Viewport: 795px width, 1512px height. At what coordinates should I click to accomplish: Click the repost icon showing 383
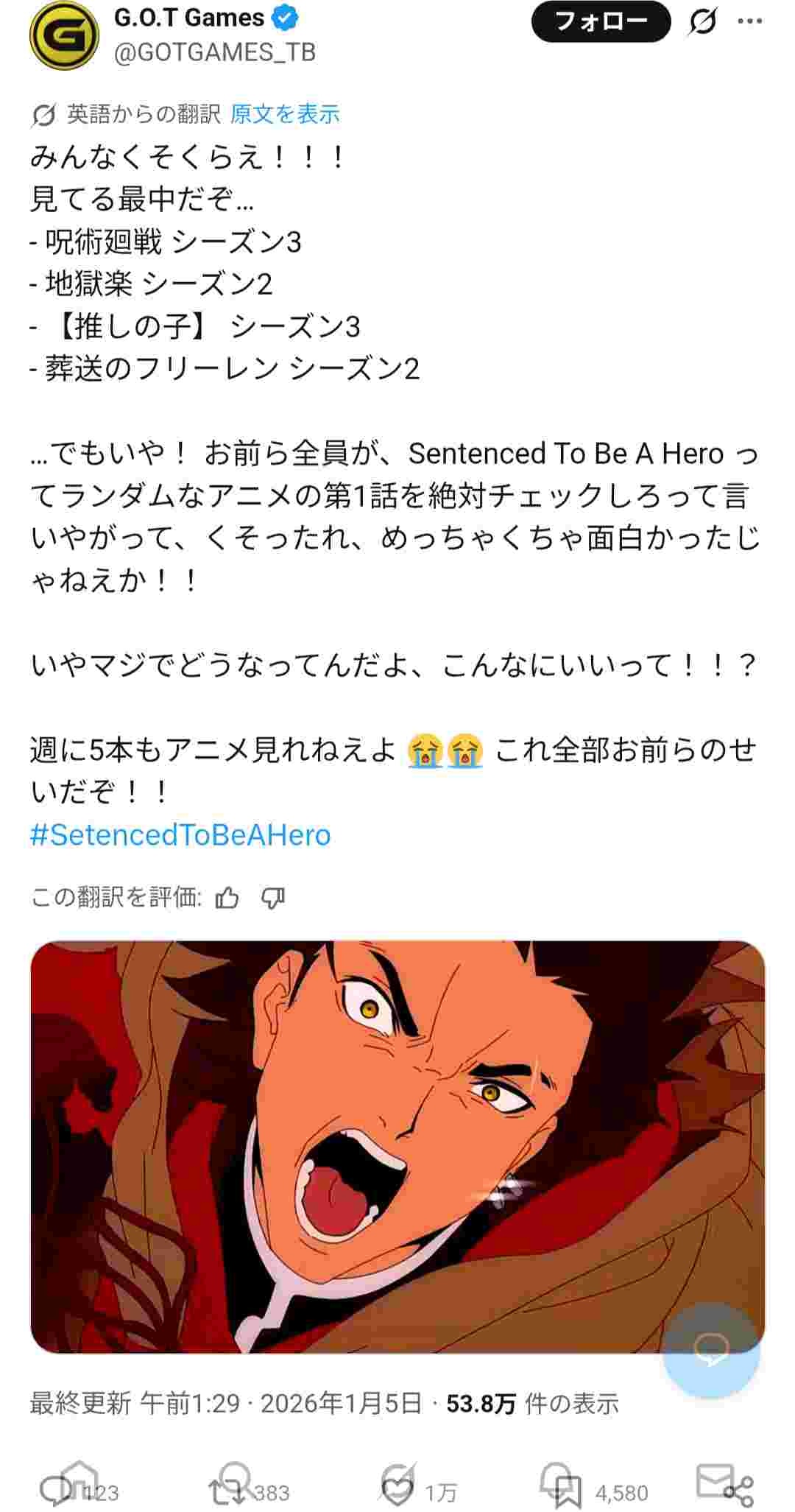click(249, 1492)
